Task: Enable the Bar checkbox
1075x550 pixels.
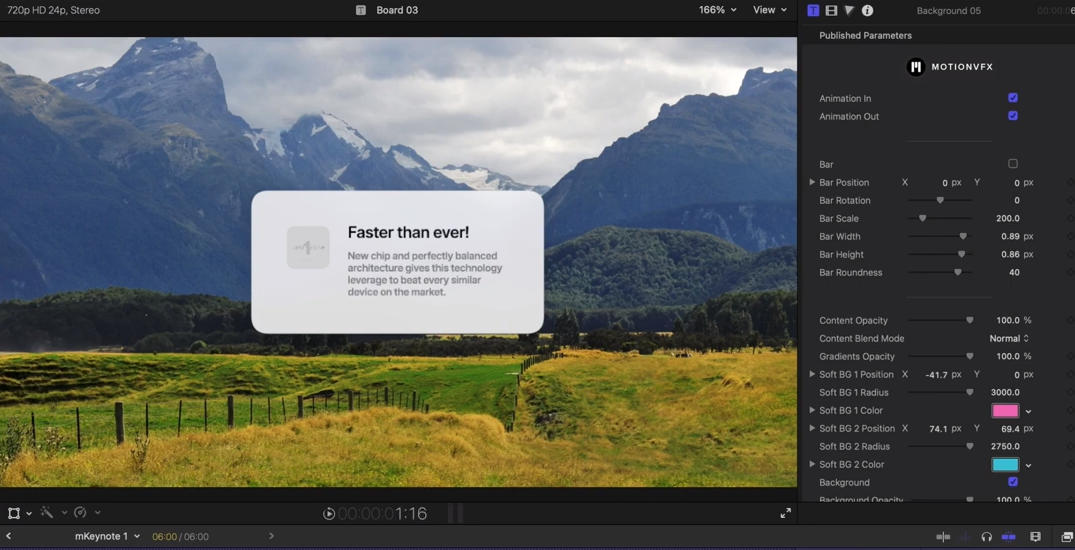Action: click(1012, 164)
